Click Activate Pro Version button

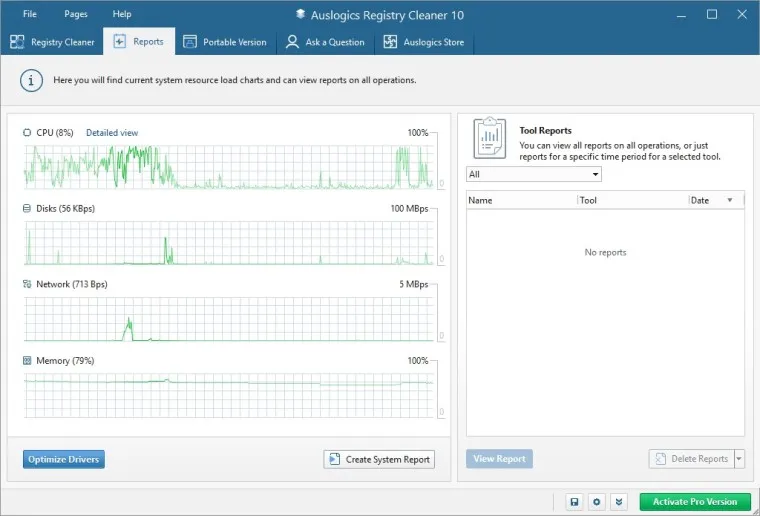tap(695, 502)
